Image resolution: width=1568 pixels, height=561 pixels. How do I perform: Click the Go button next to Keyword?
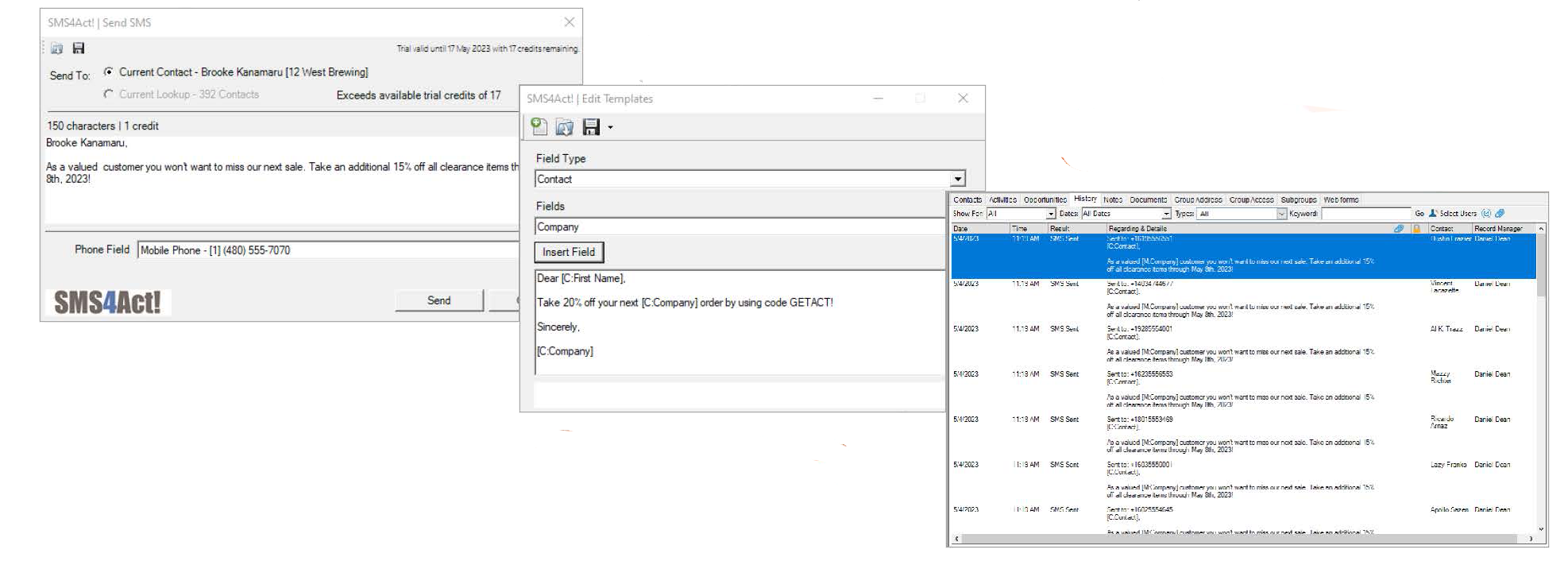[1419, 214]
